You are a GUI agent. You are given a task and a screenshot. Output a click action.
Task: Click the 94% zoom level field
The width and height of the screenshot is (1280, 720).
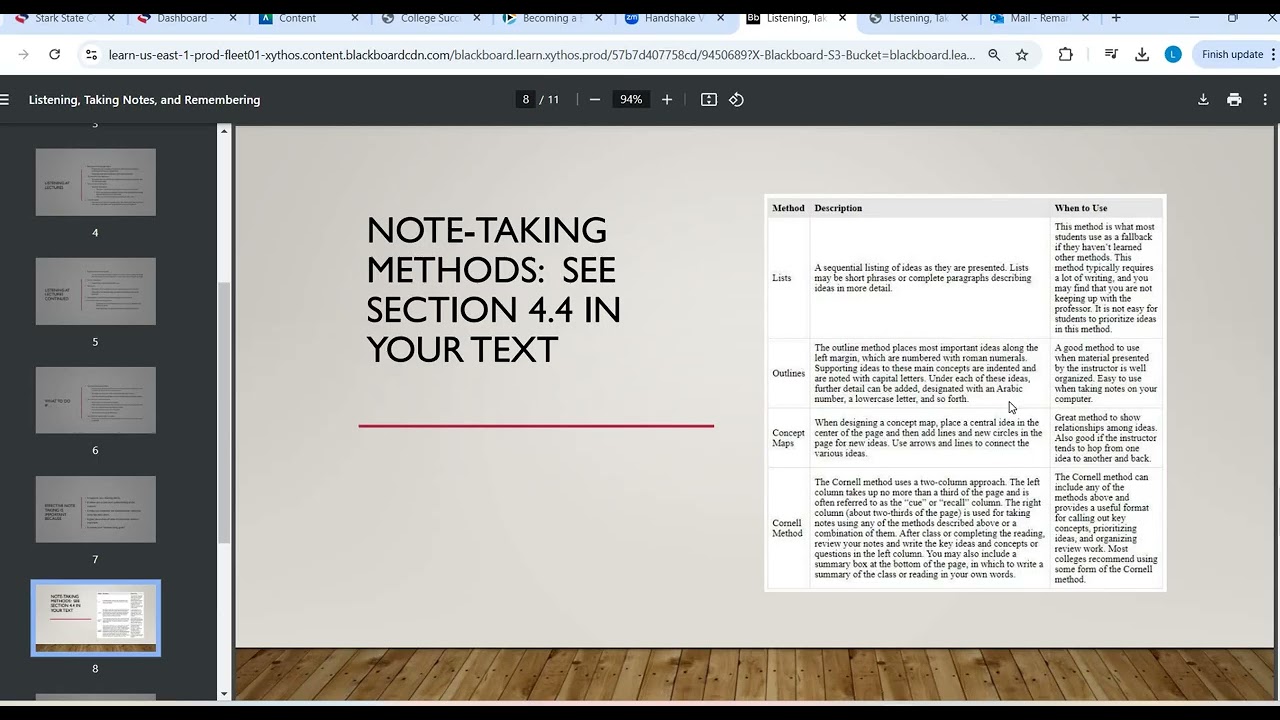tap(631, 100)
